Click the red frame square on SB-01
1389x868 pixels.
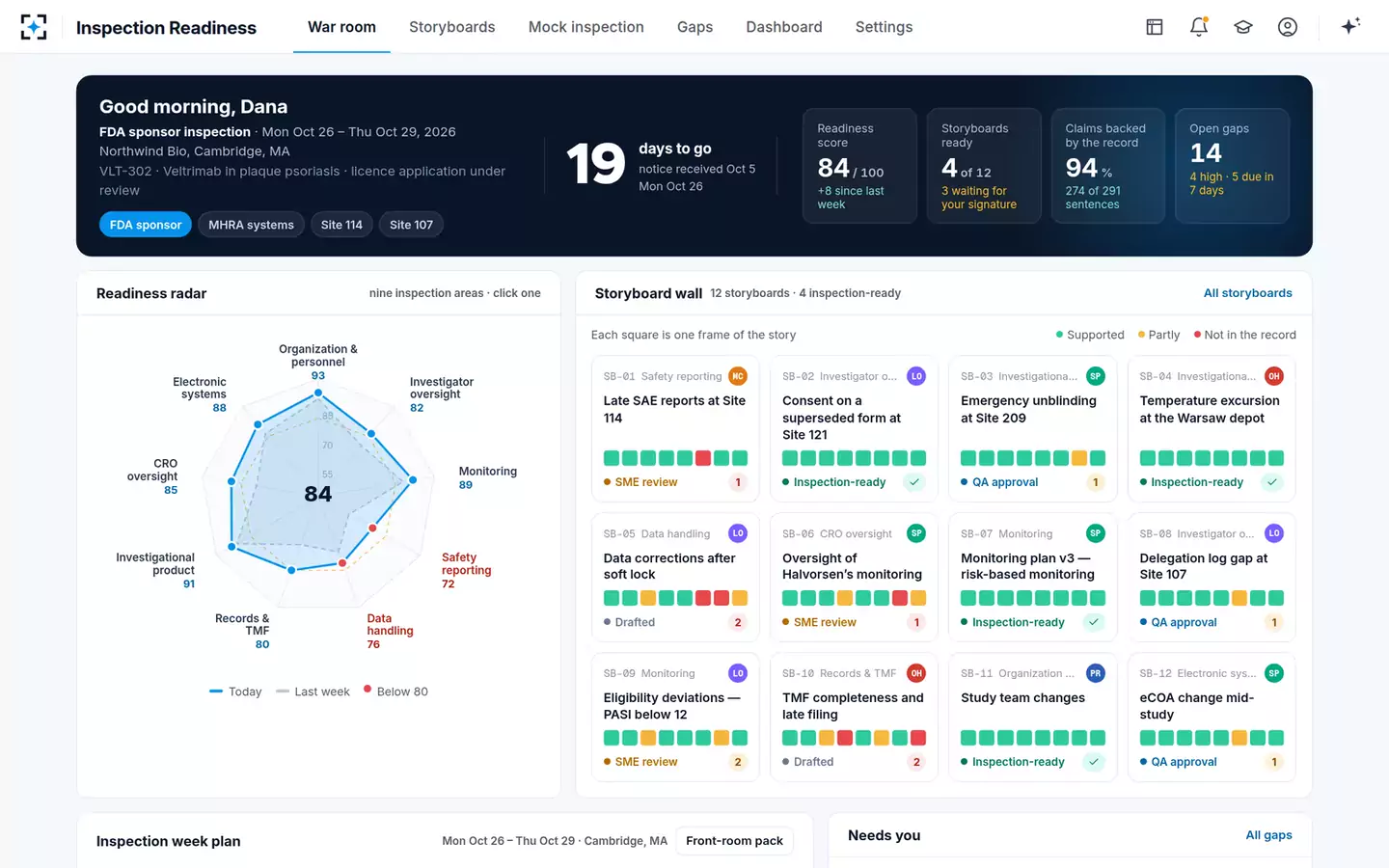pos(703,458)
